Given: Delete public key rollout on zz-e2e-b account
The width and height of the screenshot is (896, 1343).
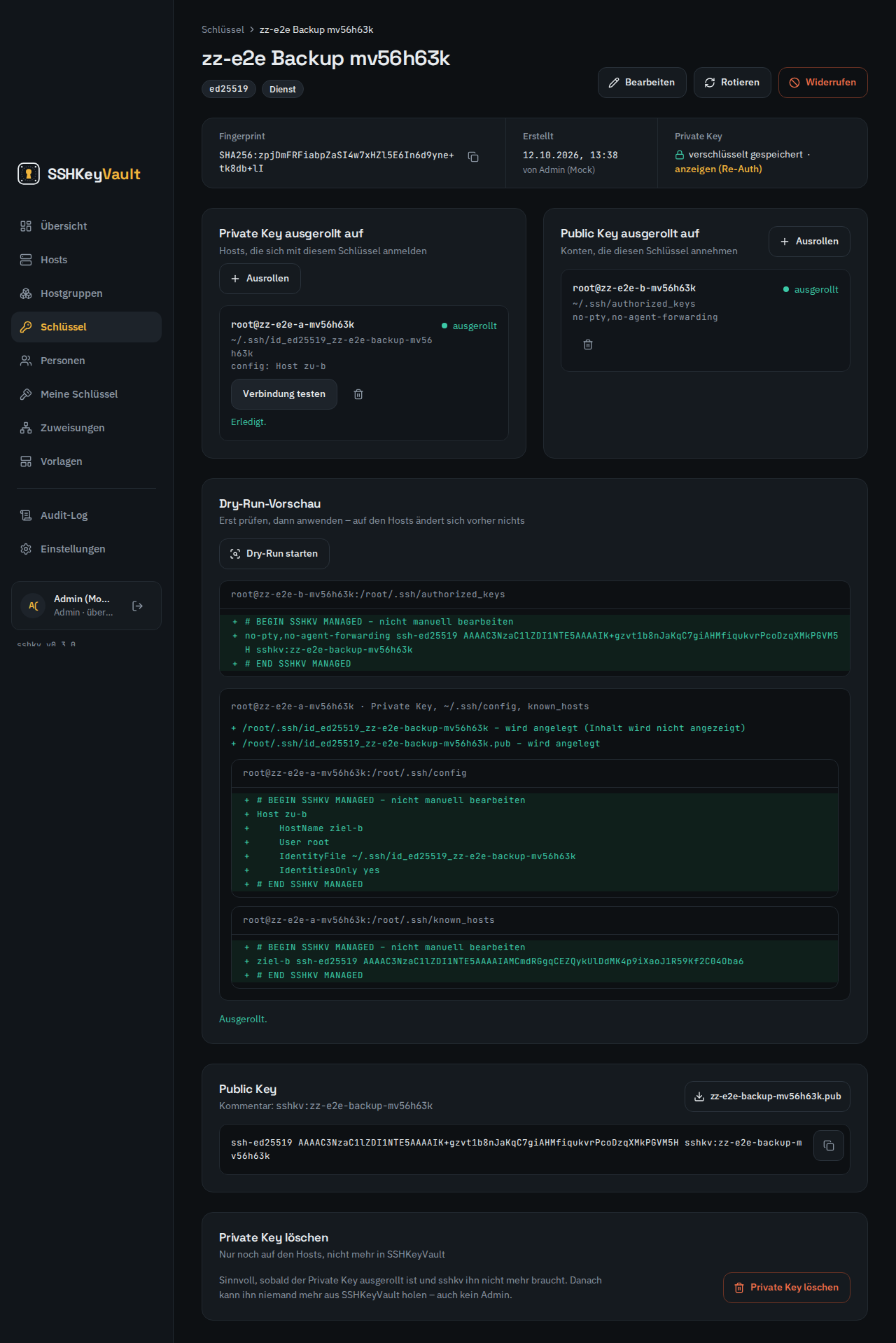Looking at the screenshot, I should [x=588, y=345].
